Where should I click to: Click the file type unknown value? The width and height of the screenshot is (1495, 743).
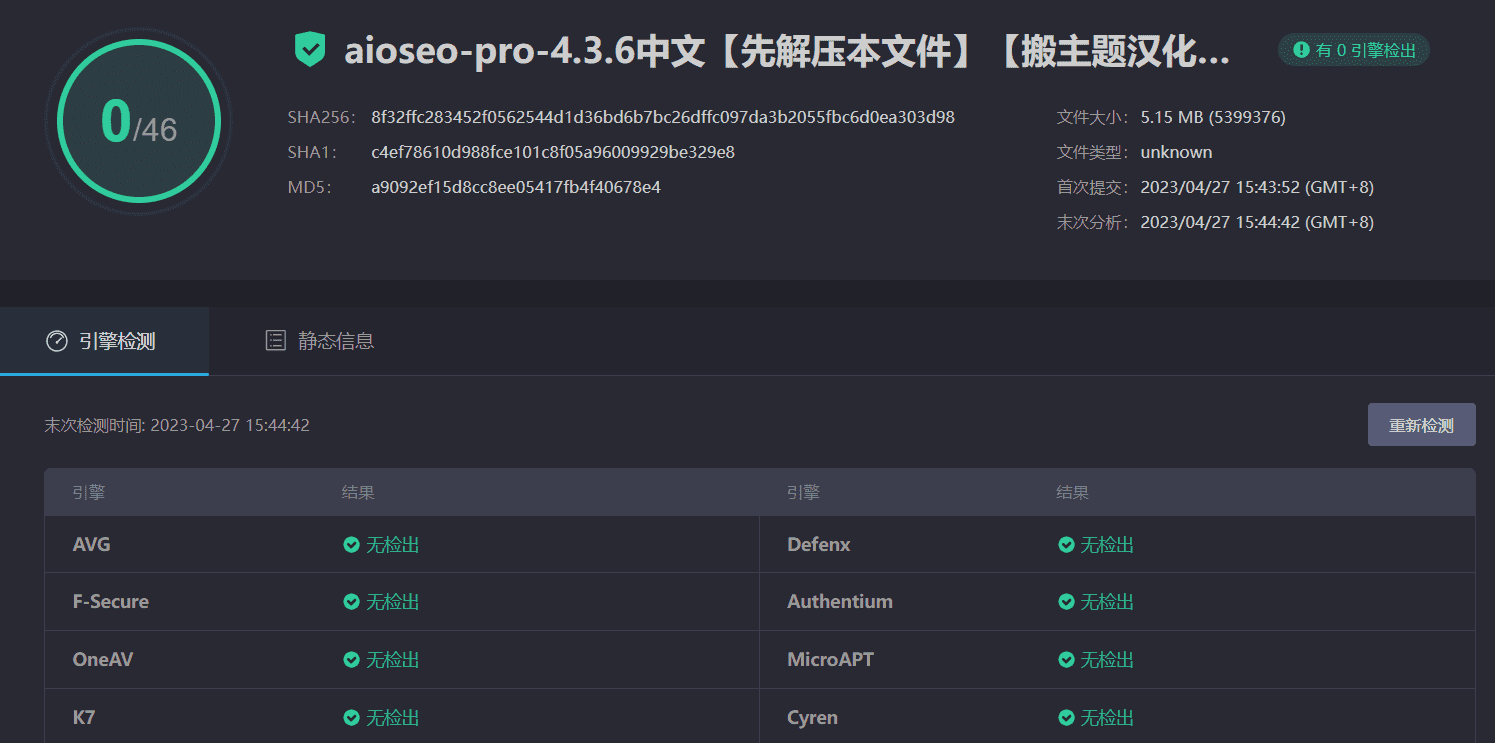pyautogui.click(x=1176, y=153)
